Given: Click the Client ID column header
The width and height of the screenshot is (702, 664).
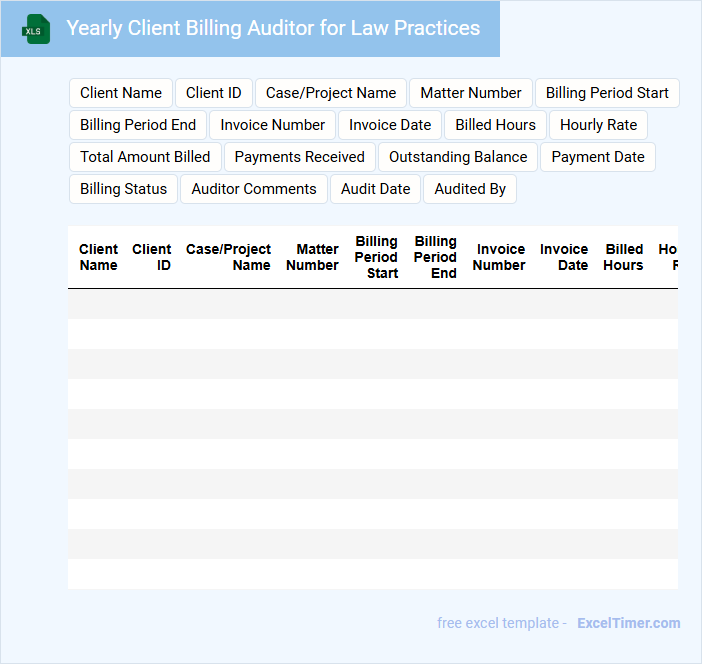Looking at the screenshot, I should 151,257.
